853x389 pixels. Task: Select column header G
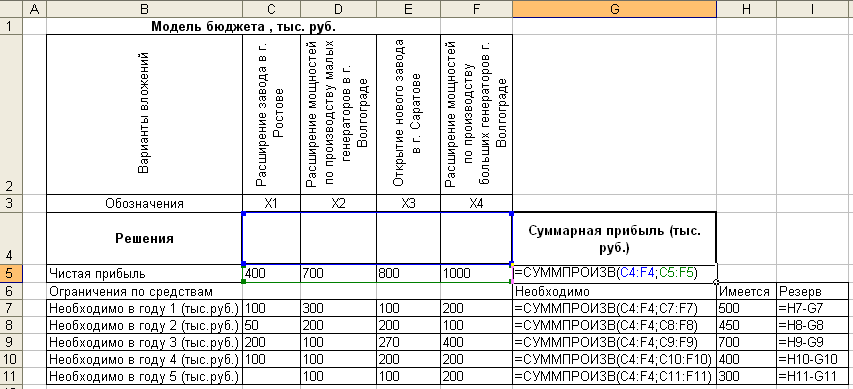[614, 9]
